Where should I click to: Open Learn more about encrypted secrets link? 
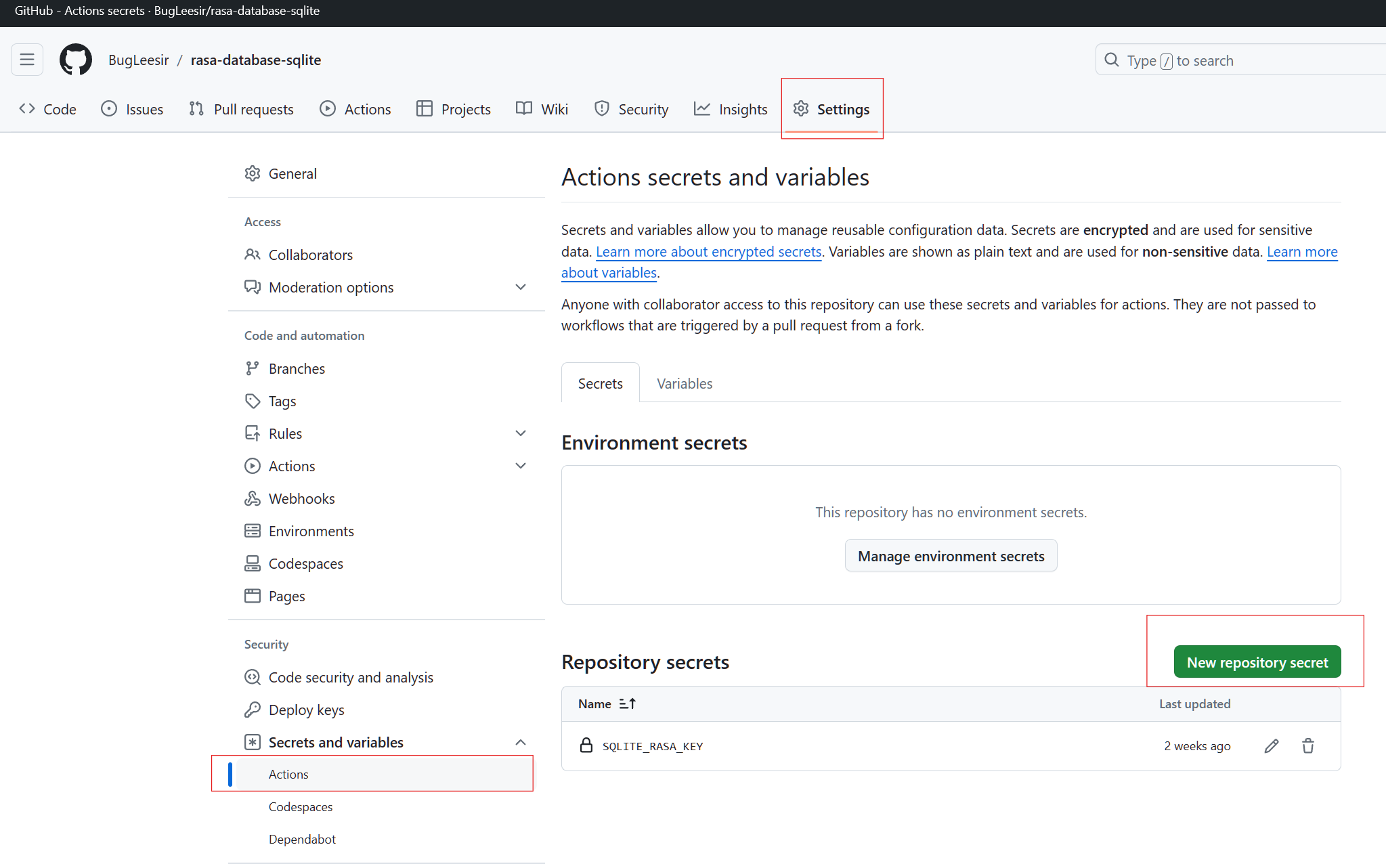click(708, 251)
